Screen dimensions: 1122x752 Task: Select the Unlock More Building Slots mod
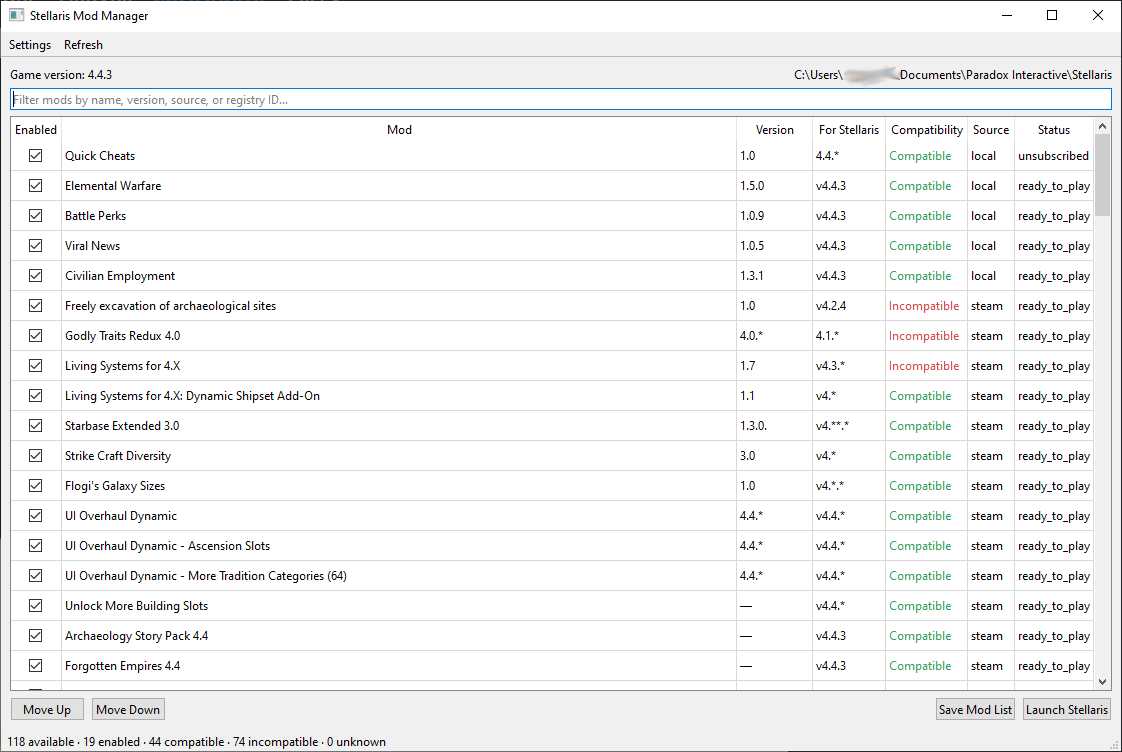(x=552, y=606)
